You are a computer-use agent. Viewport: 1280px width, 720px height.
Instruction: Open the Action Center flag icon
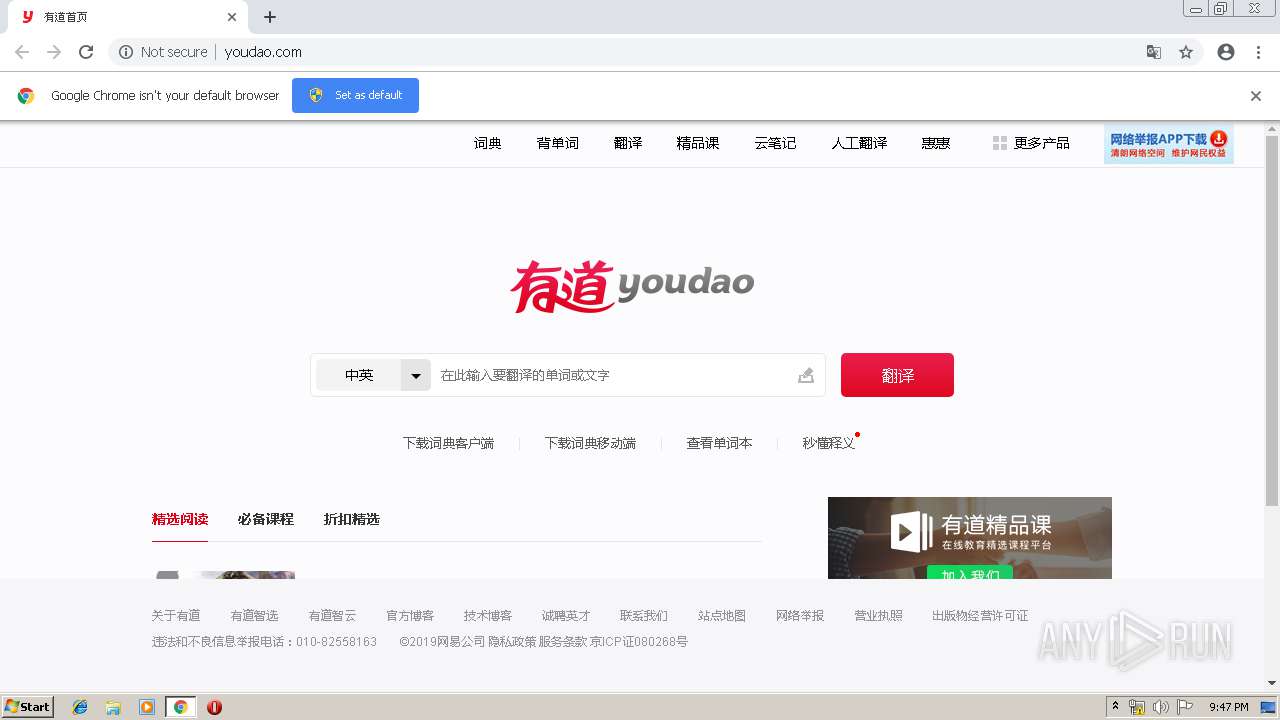pos(1185,707)
